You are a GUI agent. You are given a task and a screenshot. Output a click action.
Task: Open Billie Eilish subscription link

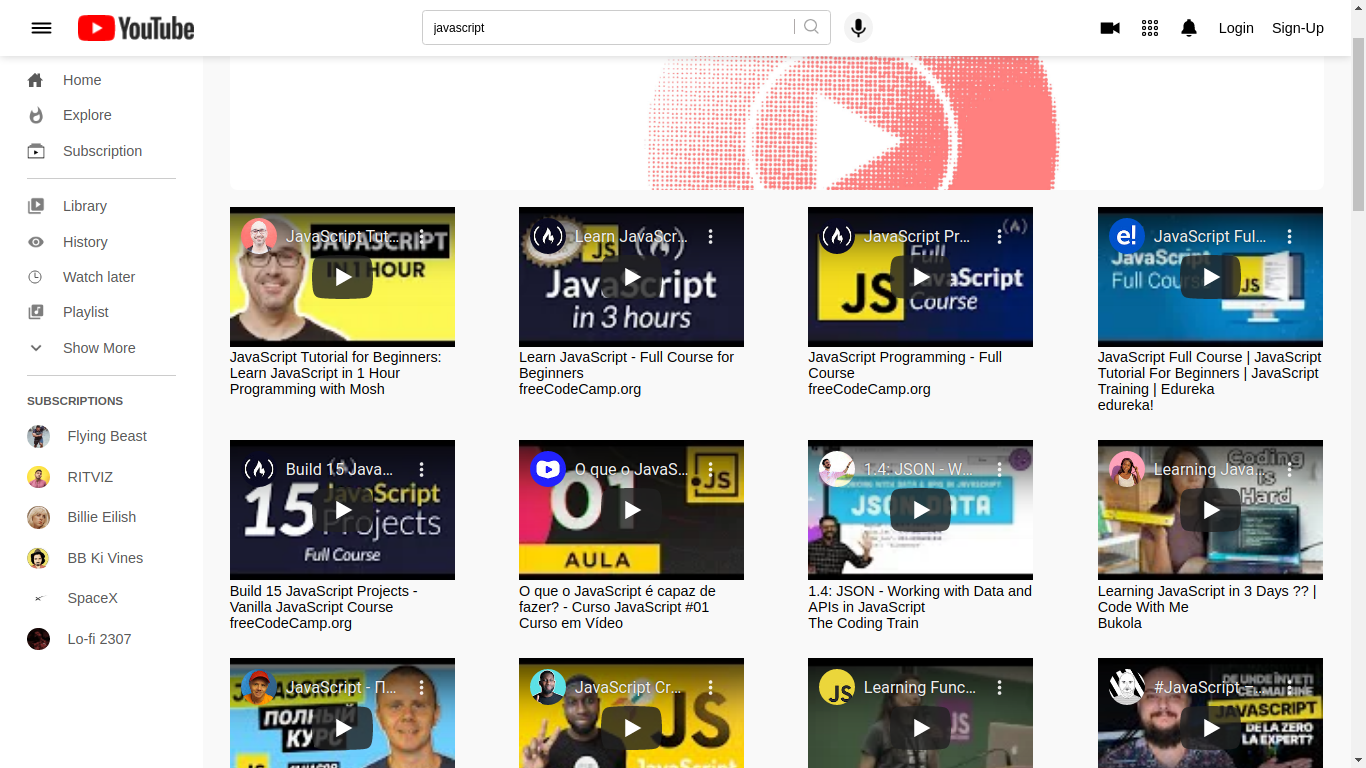(102, 517)
